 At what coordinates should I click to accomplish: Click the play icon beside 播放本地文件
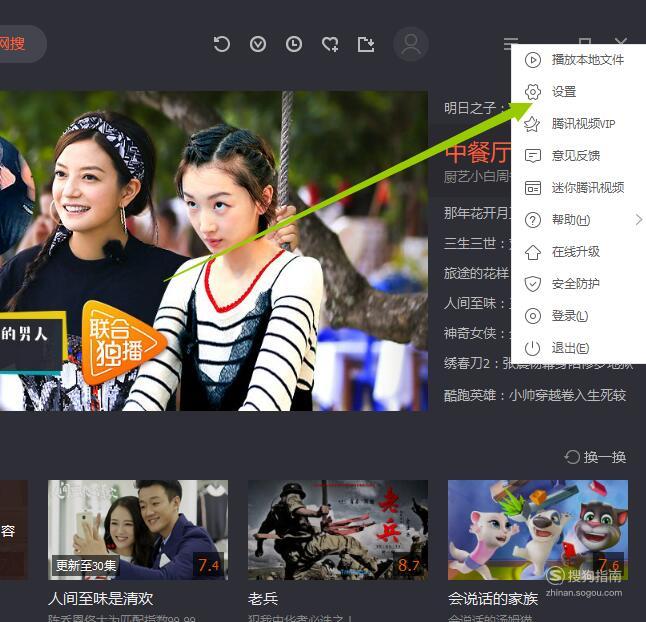[x=533, y=60]
